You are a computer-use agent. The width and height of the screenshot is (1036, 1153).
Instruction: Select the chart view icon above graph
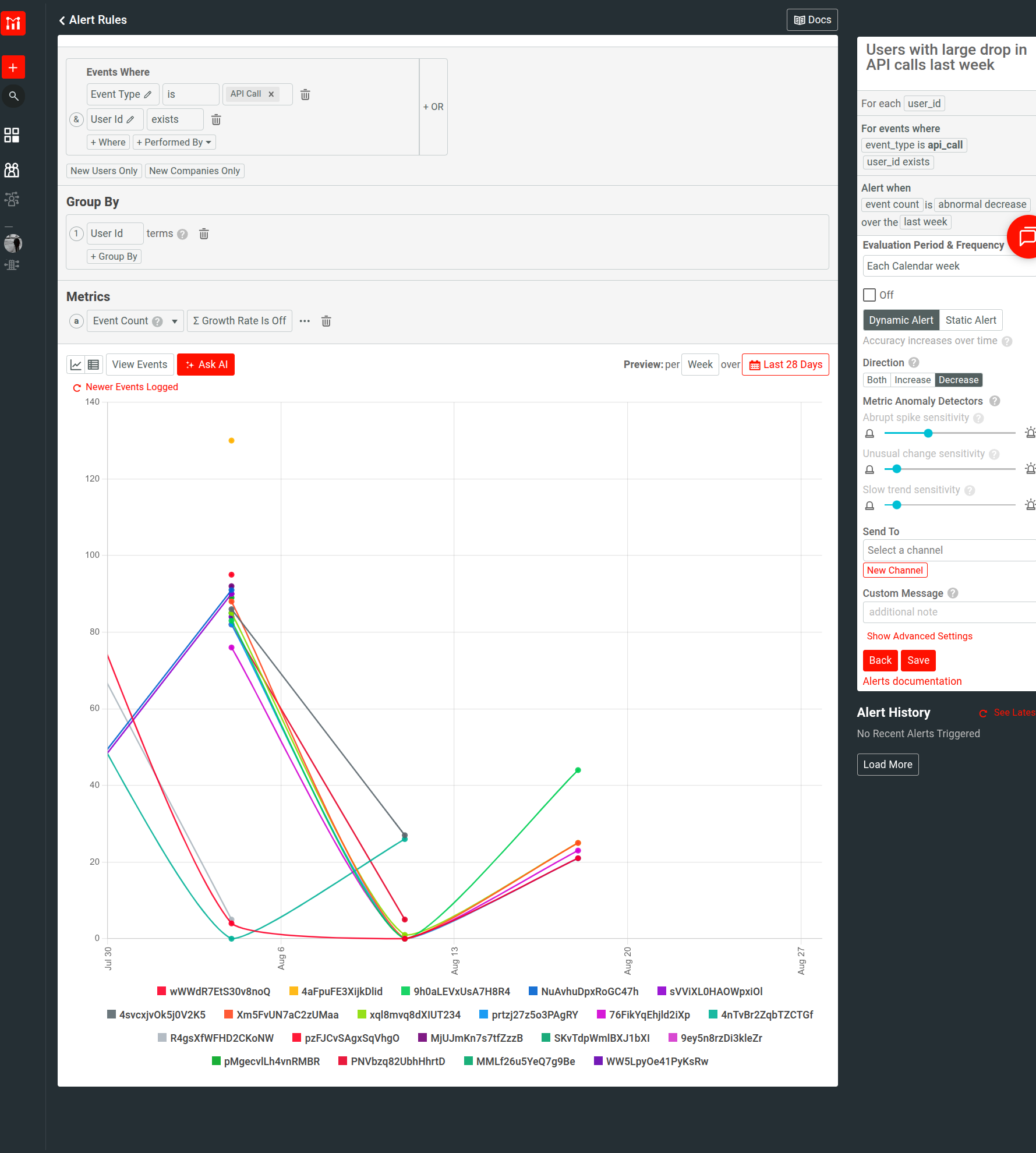(75, 364)
